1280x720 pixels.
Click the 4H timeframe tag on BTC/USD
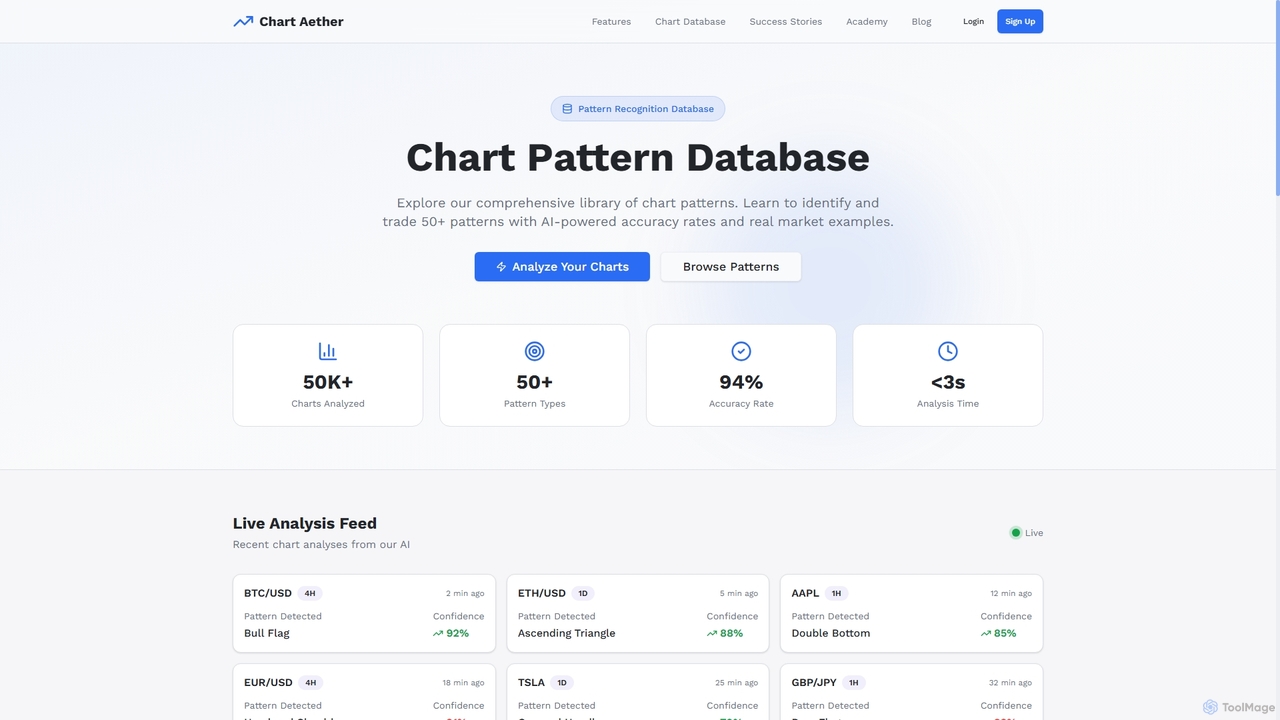click(x=310, y=594)
